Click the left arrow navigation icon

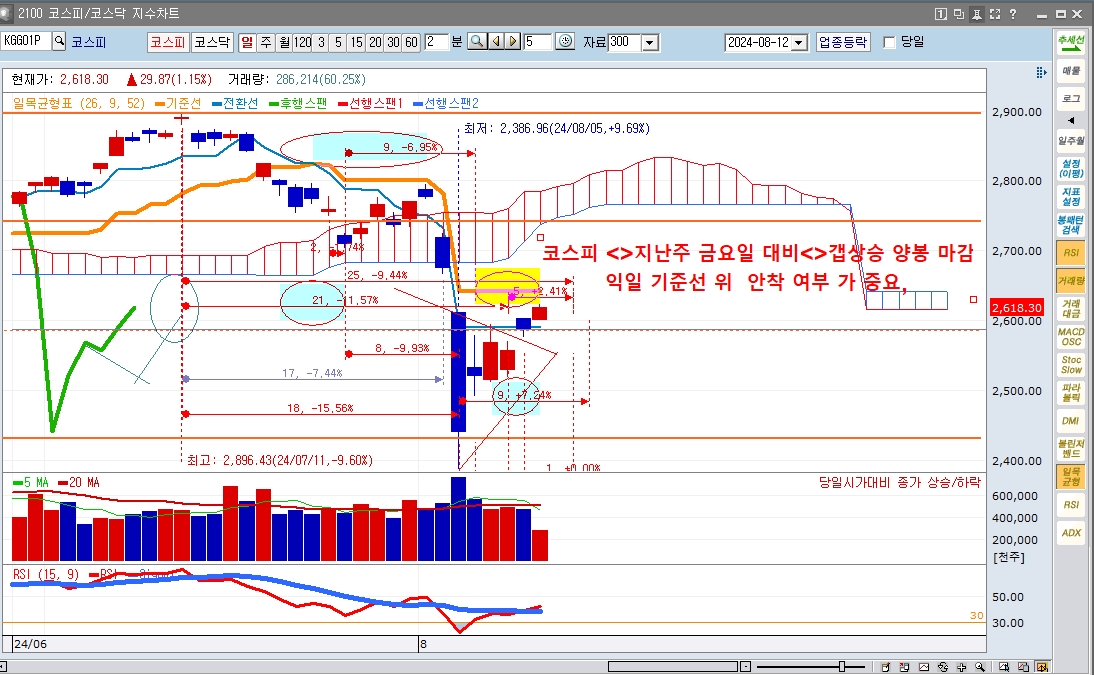[x=495, y=42]
